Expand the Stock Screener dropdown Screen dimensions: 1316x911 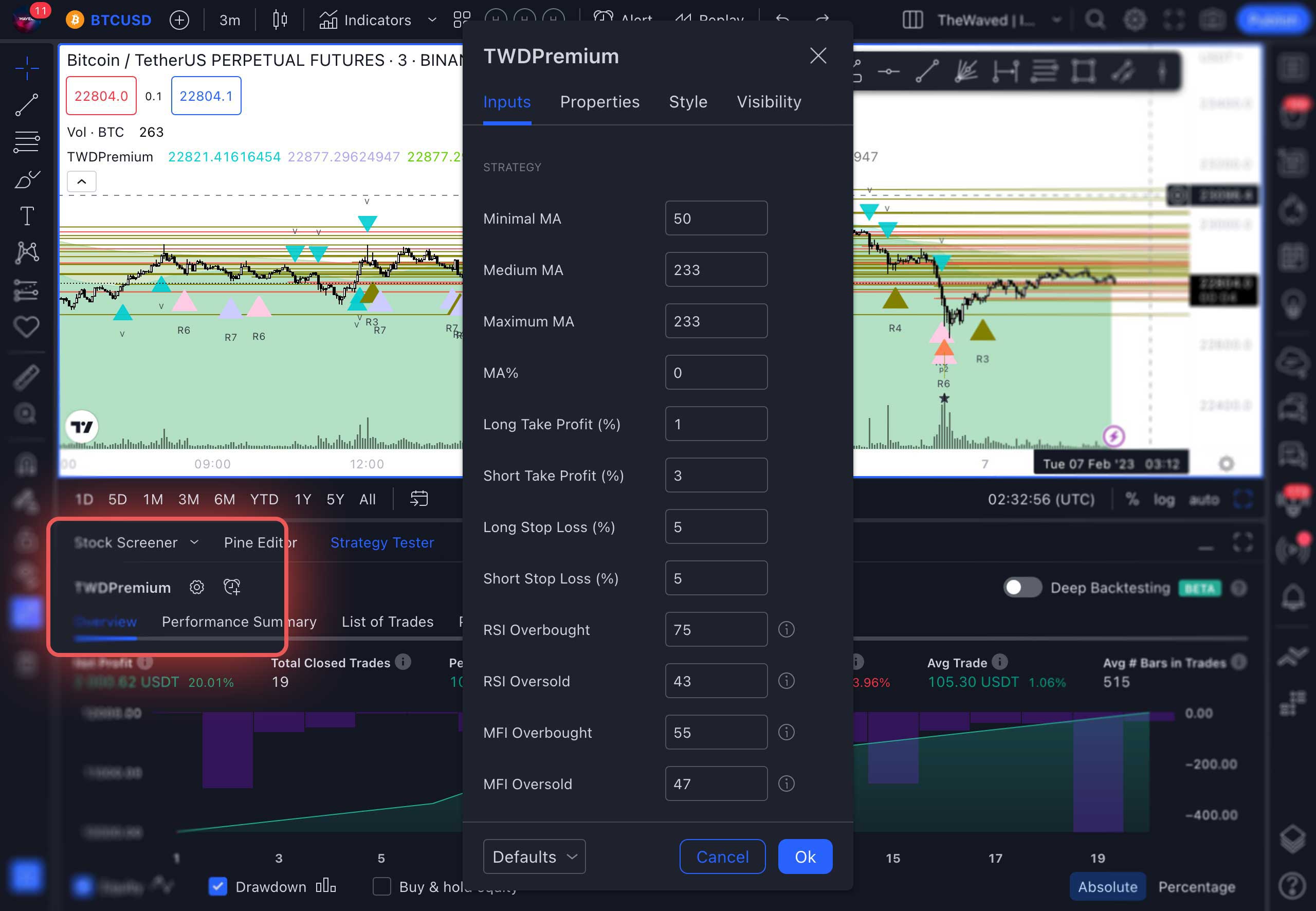click(x=194, y=542)
